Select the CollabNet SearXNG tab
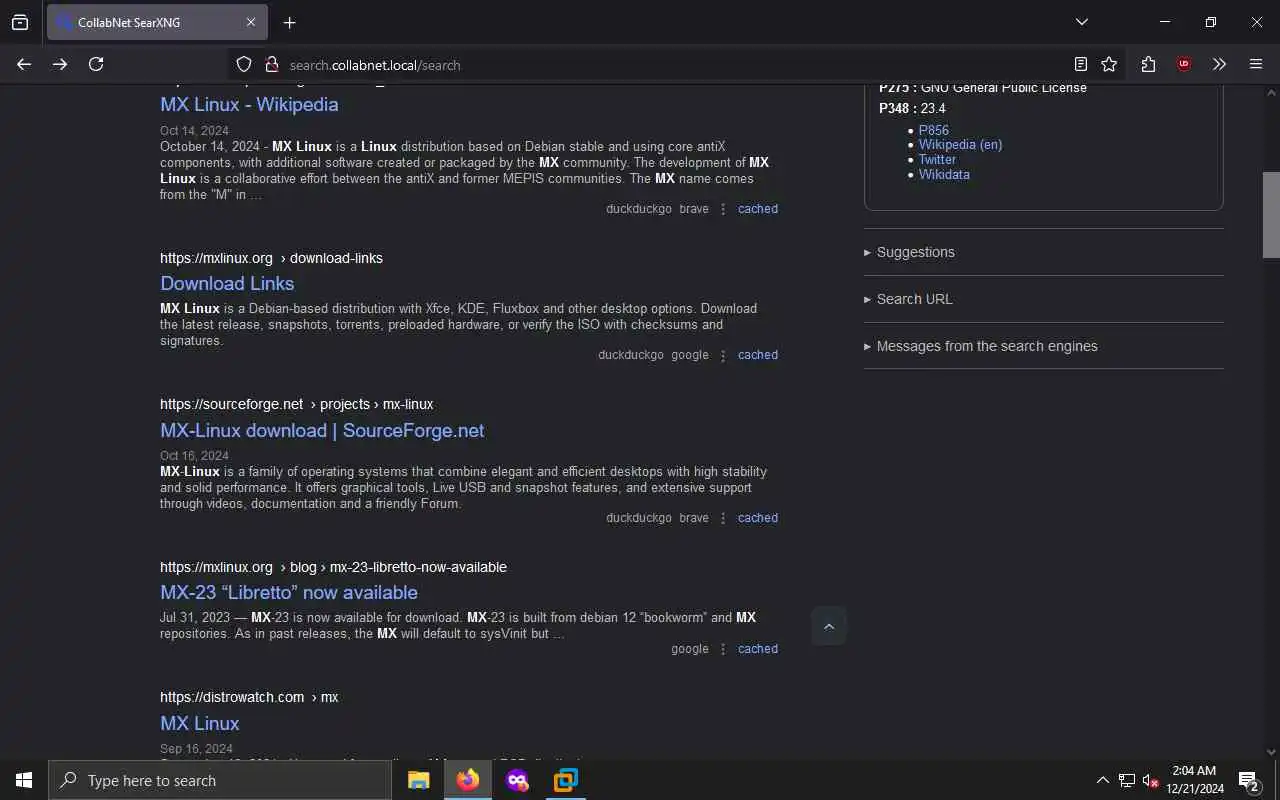Image resolution: width=1280 pixels, height=800 pixels. tap(157, 22)
